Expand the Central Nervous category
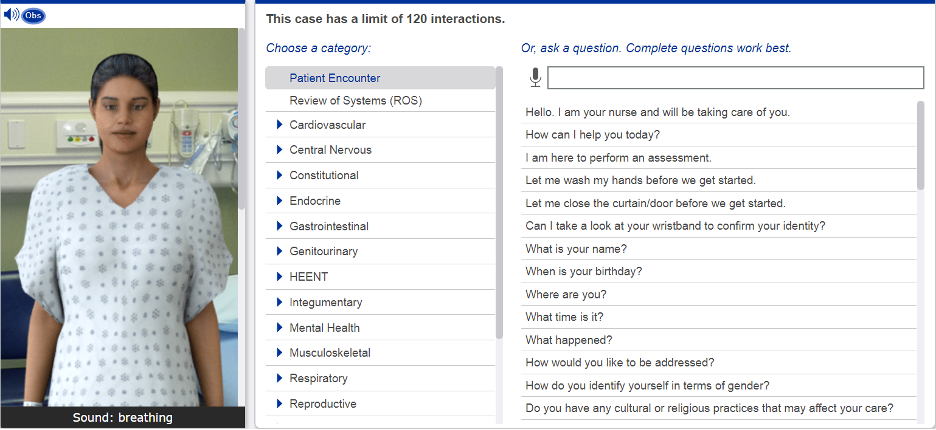Screen dimensions: 936x430 click(280, 150)
